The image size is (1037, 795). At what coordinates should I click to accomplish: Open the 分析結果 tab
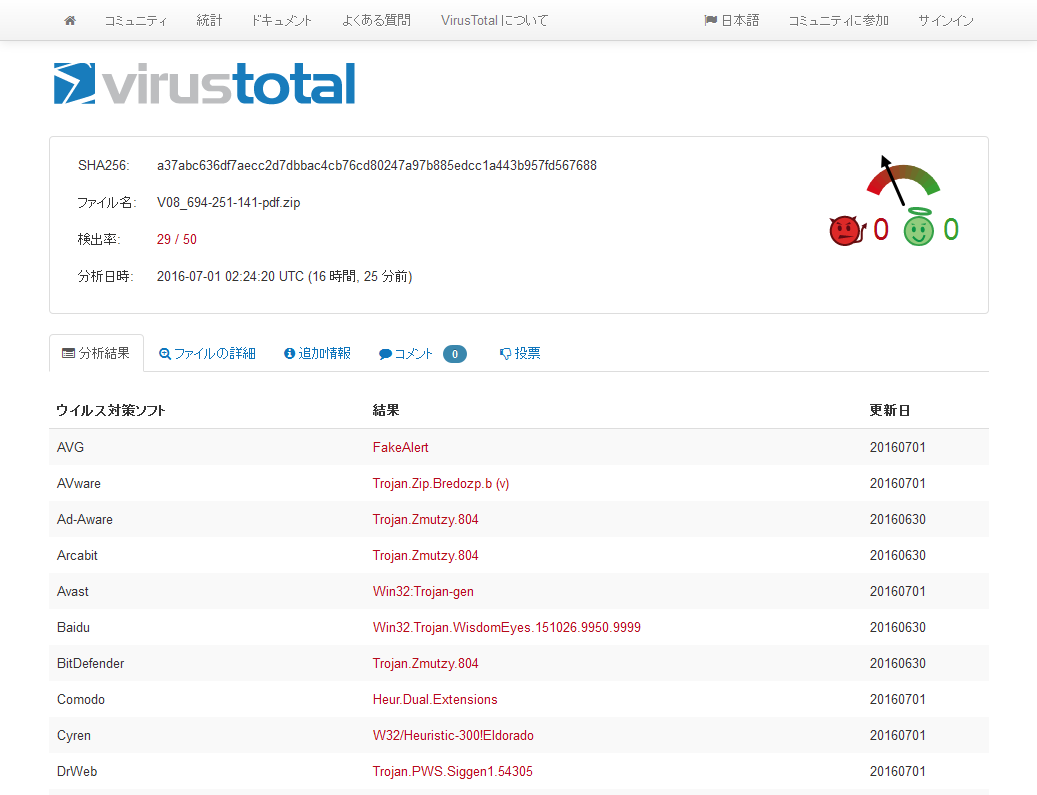pos(96,353)
